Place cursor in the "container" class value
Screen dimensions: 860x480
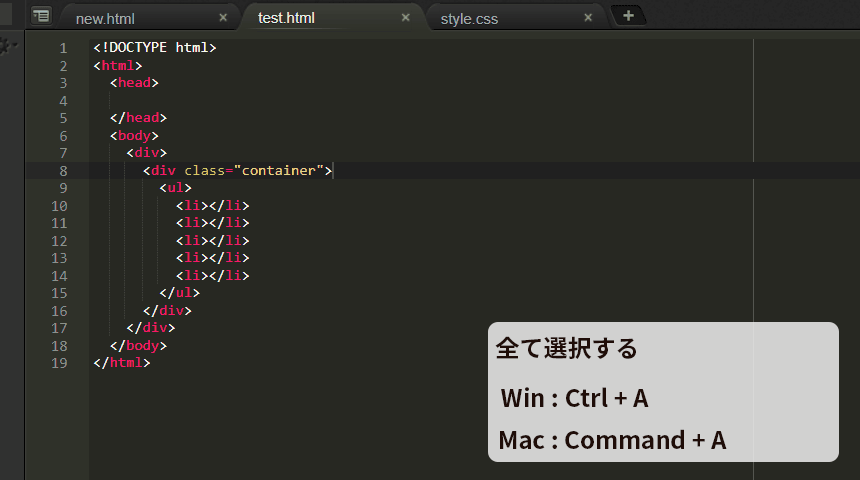click(x=279, y=171)
